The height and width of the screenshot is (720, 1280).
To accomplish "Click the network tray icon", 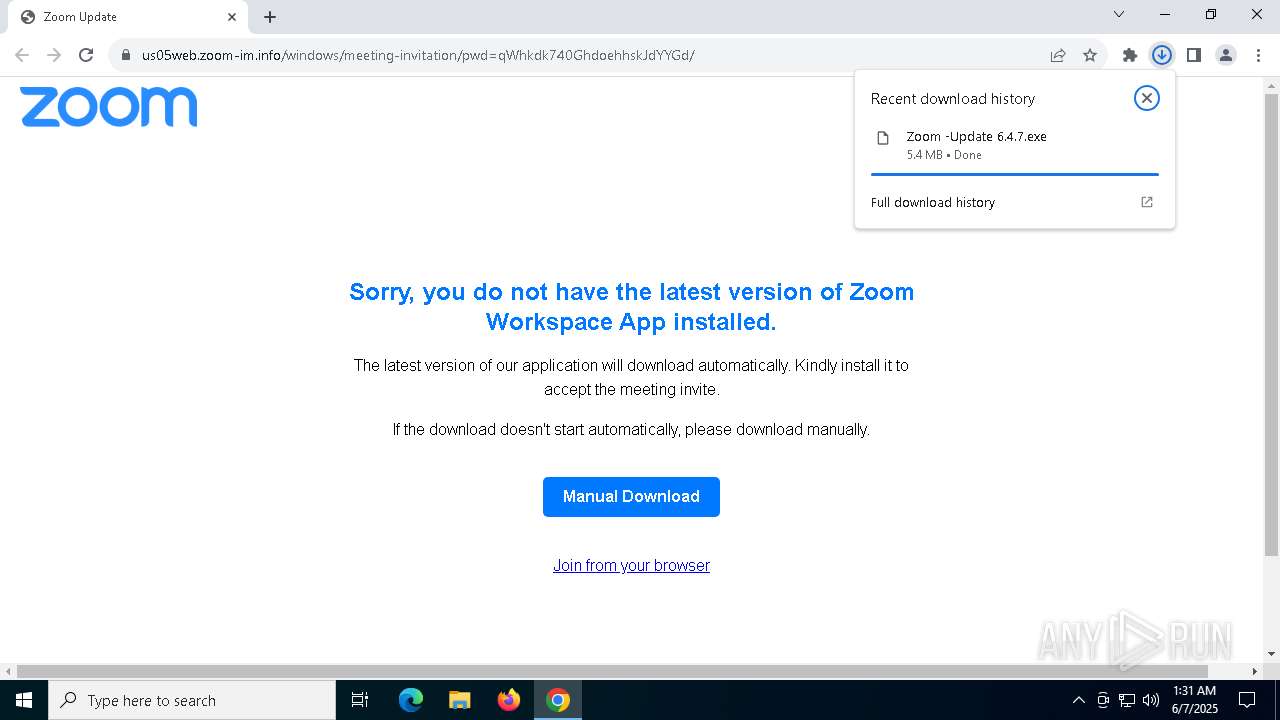I will pyautogui.click(x=1127, y=700).
